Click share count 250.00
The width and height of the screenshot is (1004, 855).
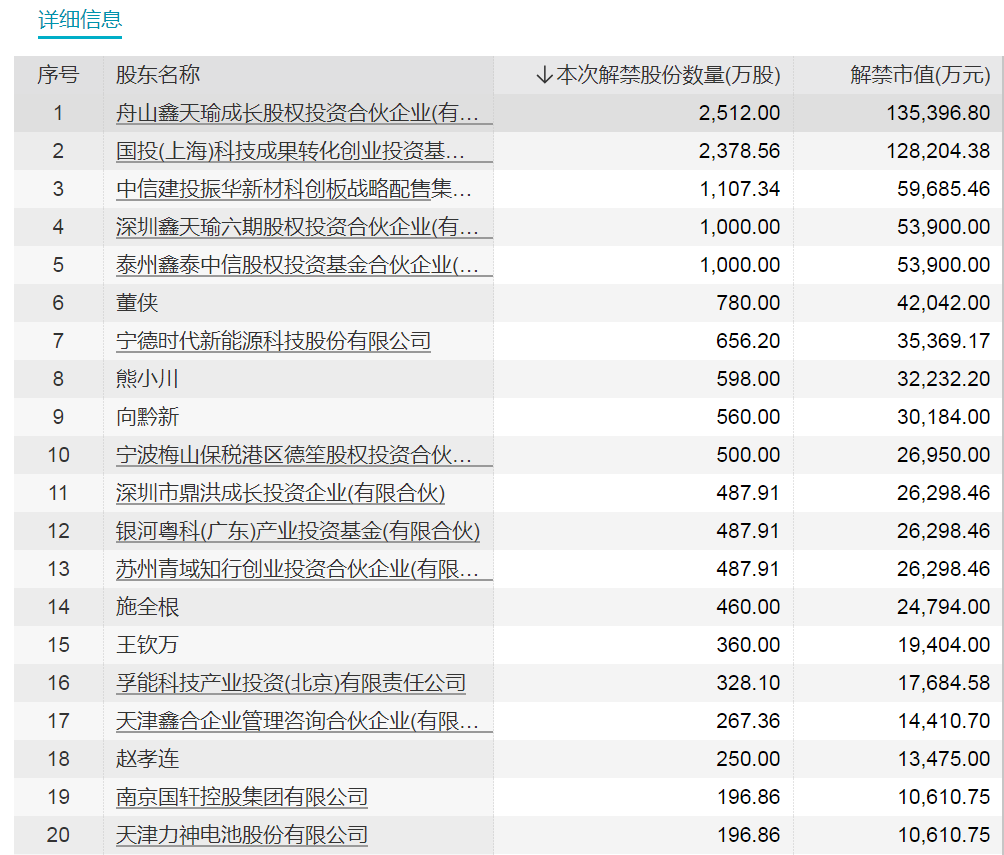[x=749, y=759]
